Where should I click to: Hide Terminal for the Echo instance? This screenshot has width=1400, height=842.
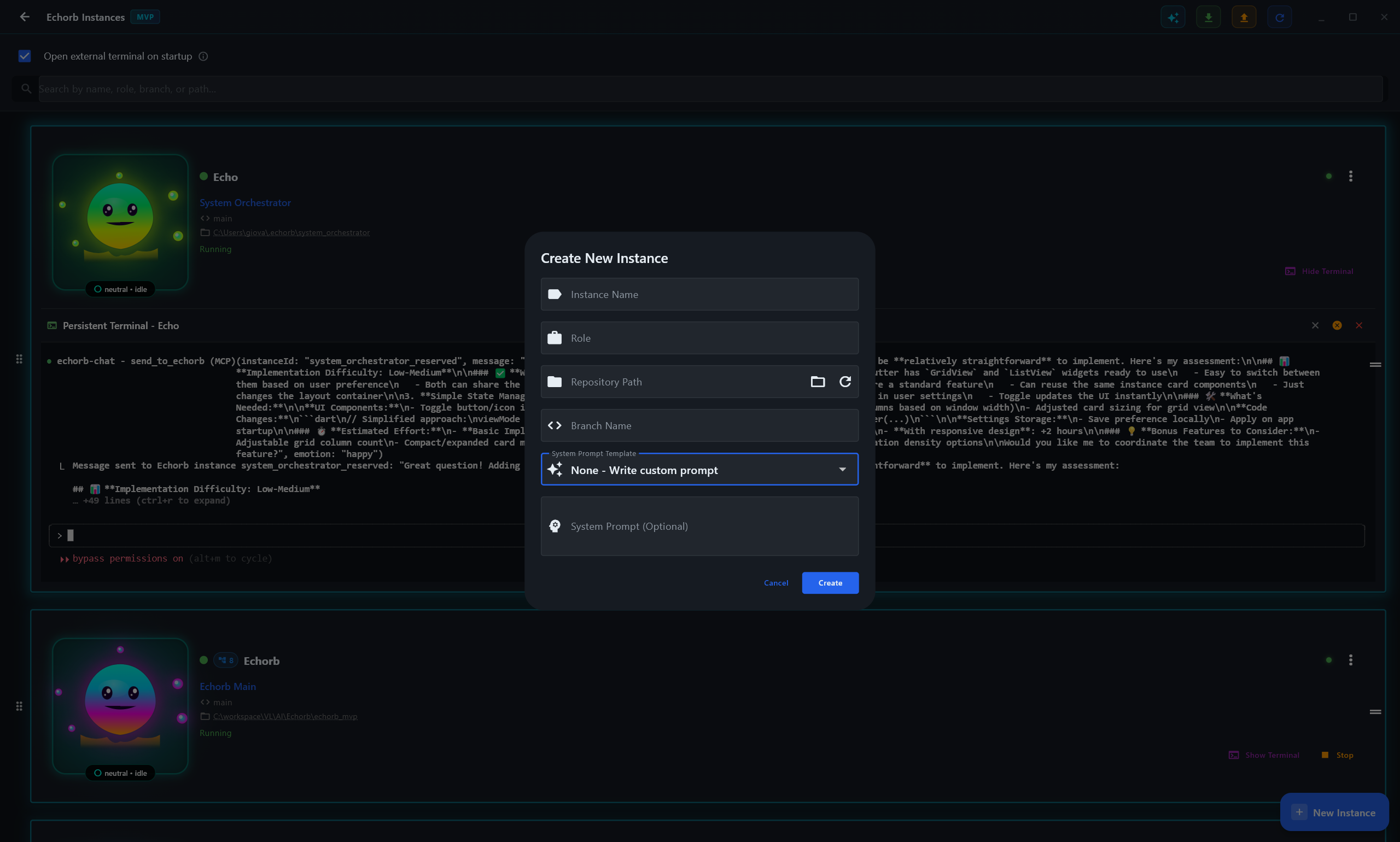click(1319, 271)
